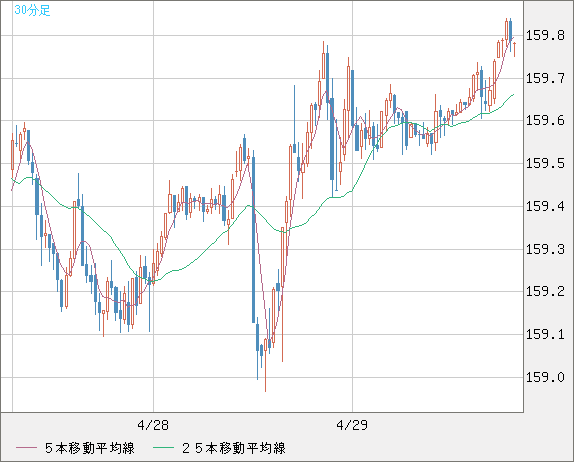
Task: Click the 159.3 price axis label
Action: (x=545, y=249)
